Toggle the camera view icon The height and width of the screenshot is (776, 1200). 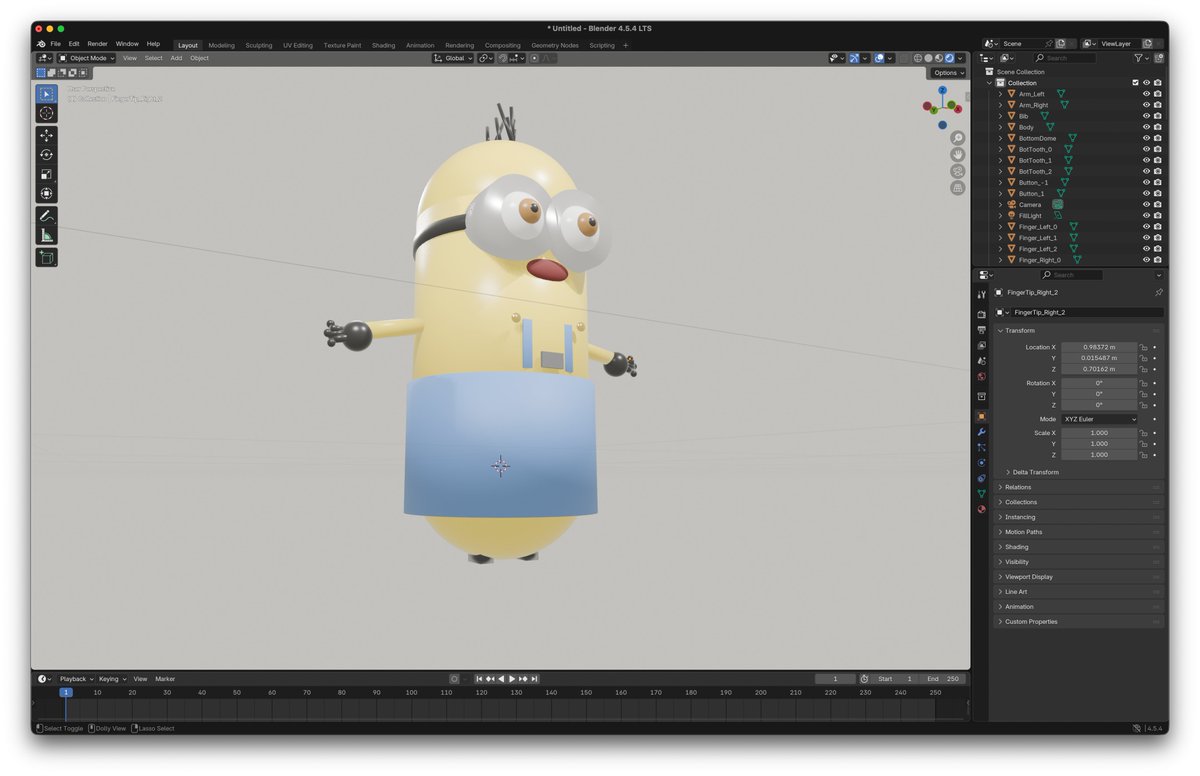(x=957, y=171)
